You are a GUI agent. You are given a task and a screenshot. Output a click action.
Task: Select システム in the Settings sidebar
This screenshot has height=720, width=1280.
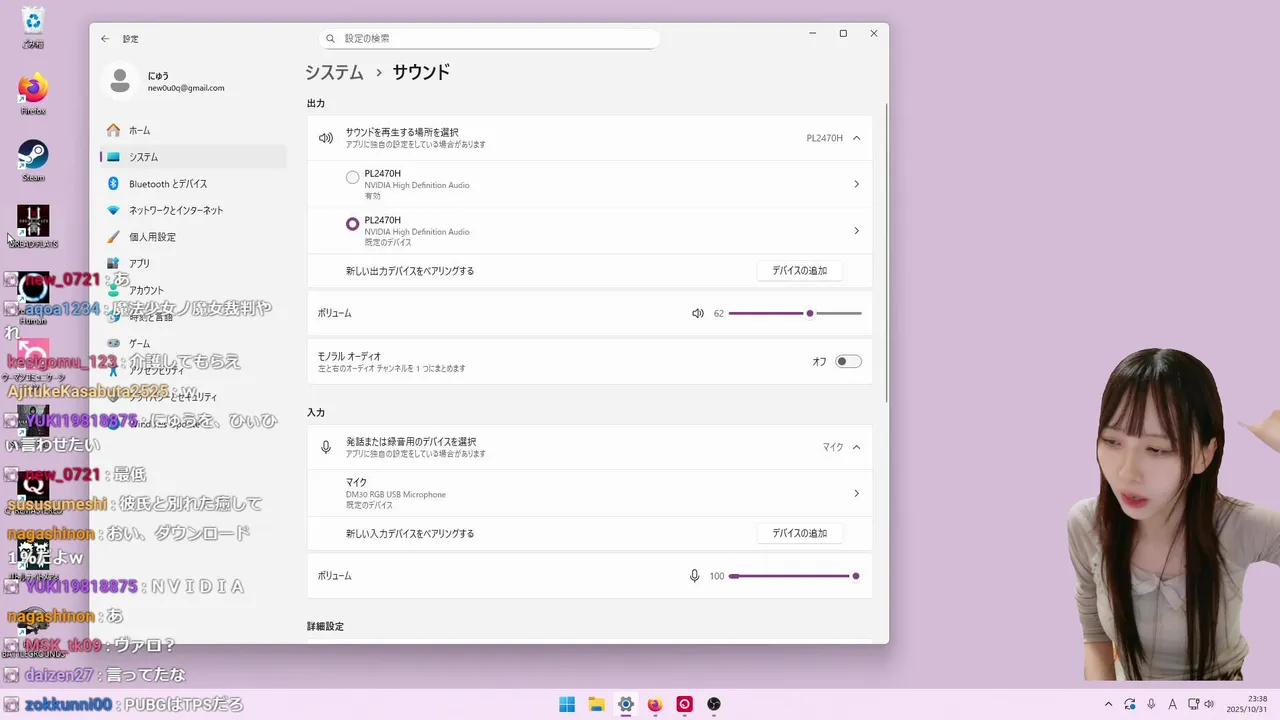pyautogui.click(x=193, y=157)
